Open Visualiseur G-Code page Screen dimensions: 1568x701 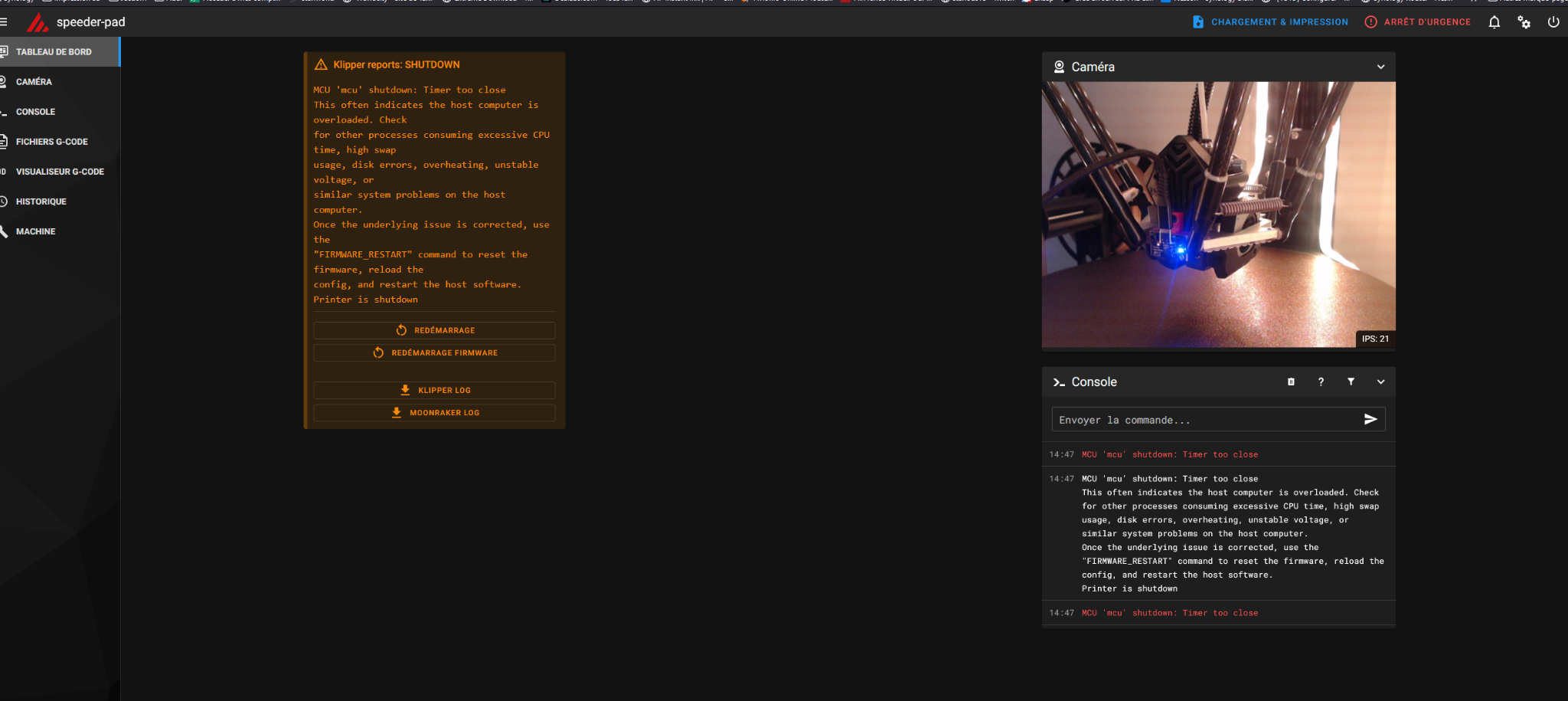pyautogui.click(x=60, y=172)
